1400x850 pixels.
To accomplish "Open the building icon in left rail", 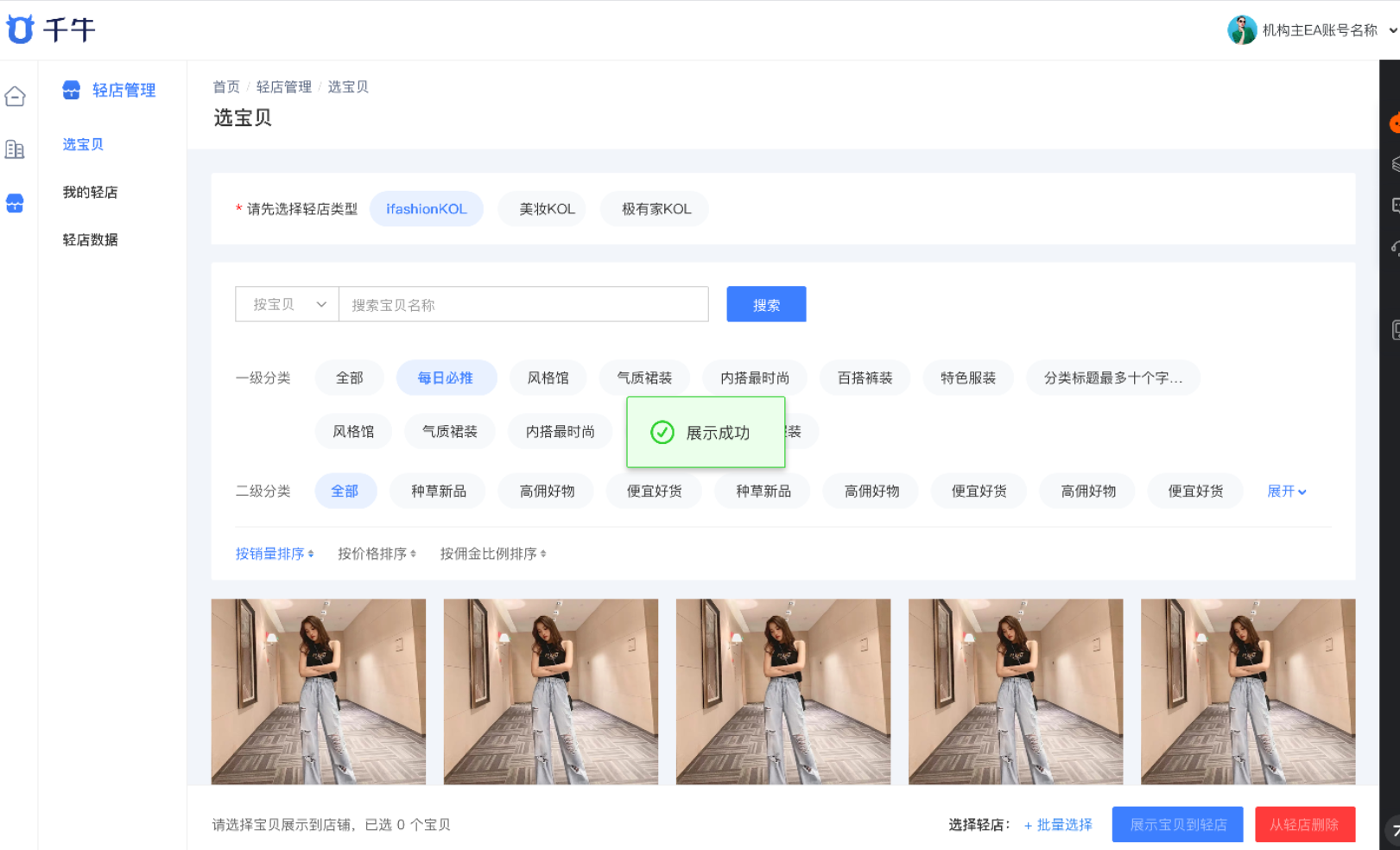I will [15, 149].
